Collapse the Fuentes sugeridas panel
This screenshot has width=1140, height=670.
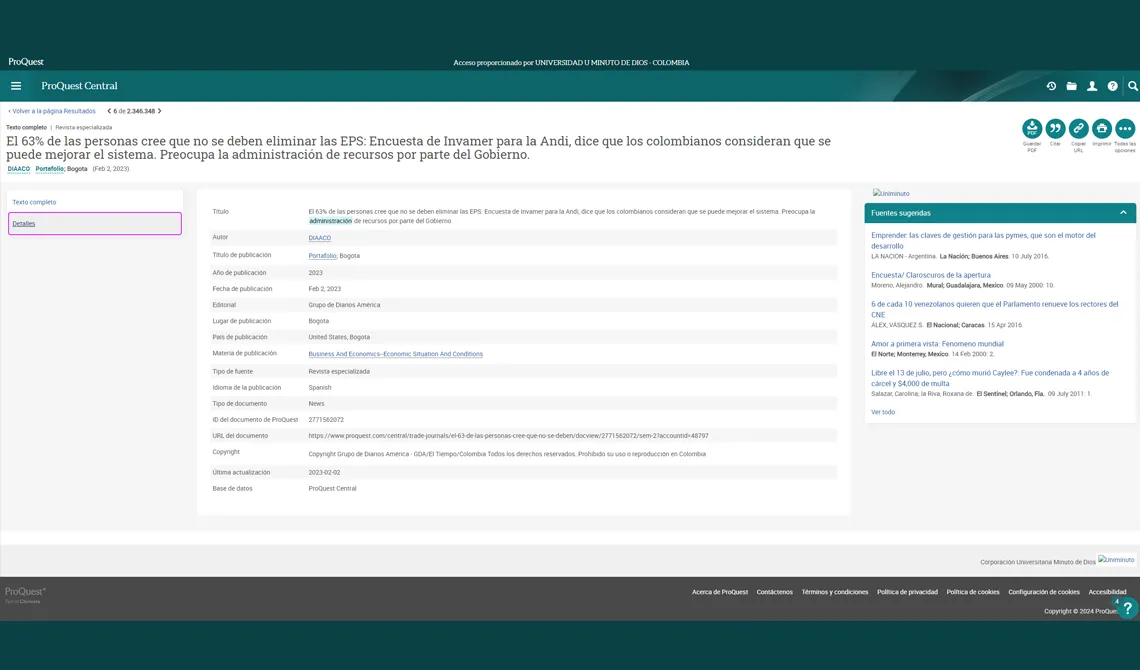point(1123,213)
